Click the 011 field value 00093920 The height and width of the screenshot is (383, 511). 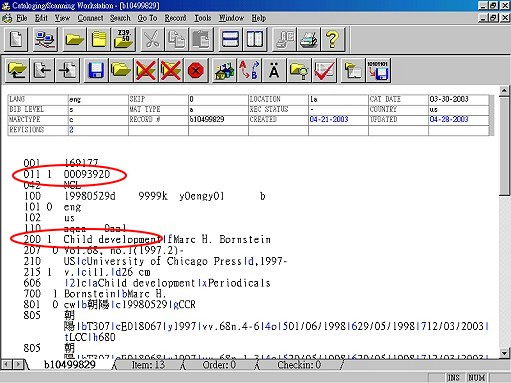pyautogui.click(x=87, y=174)
